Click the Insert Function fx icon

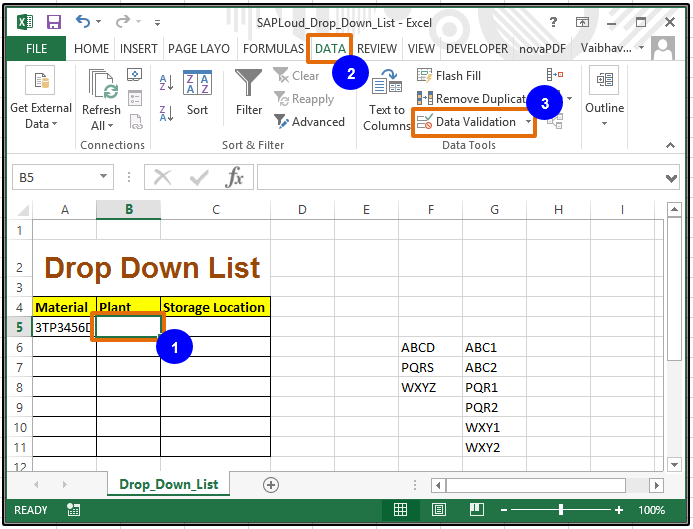[234, 177]
